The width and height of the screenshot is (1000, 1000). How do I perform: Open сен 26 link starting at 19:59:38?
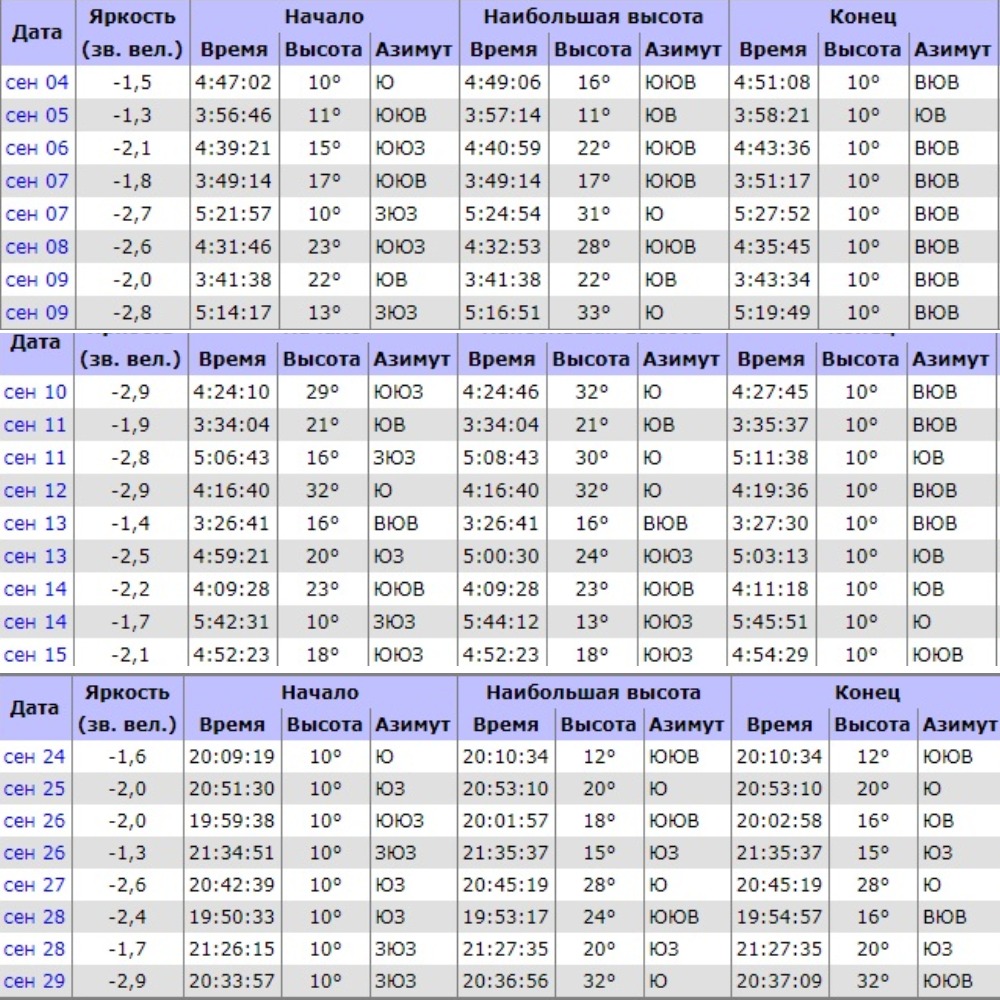point(34,820)
